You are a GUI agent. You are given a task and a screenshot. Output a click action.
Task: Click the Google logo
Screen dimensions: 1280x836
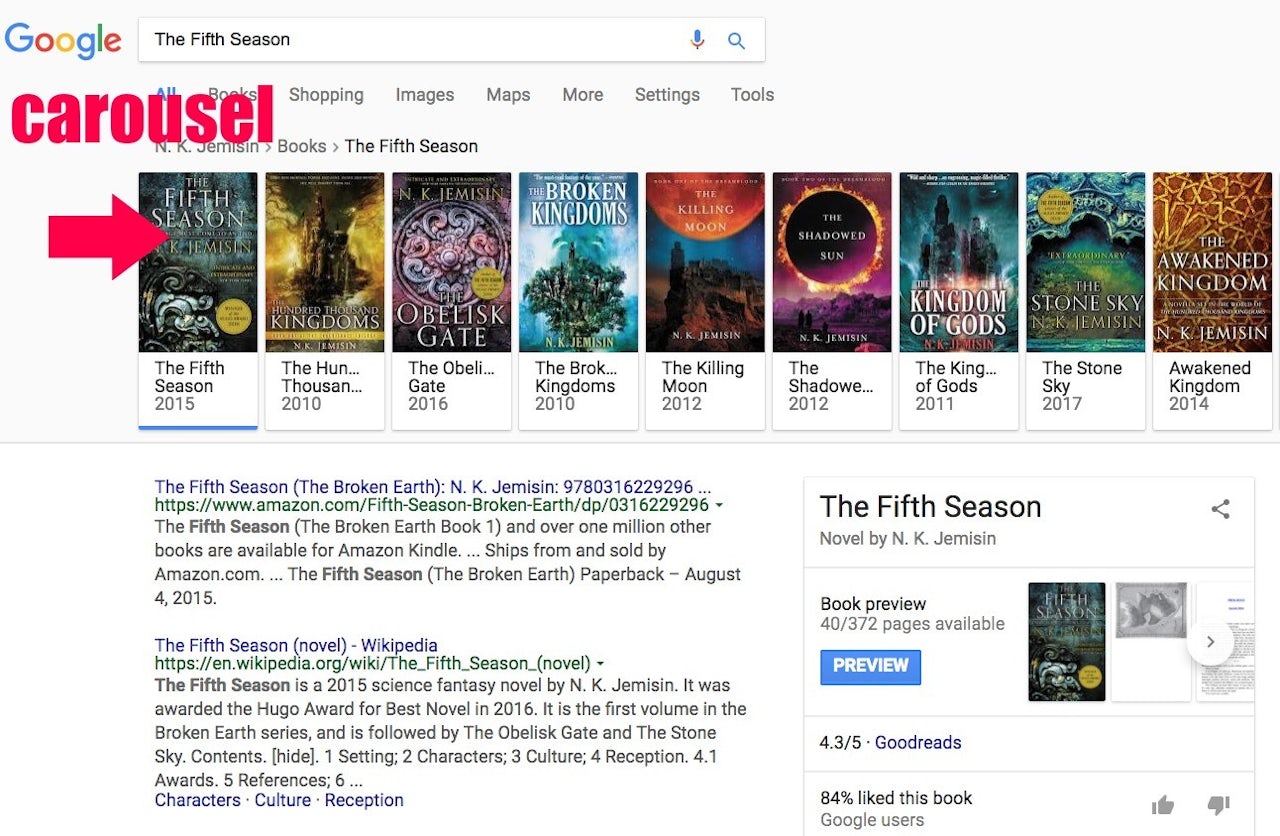click(x=64, y=40)
